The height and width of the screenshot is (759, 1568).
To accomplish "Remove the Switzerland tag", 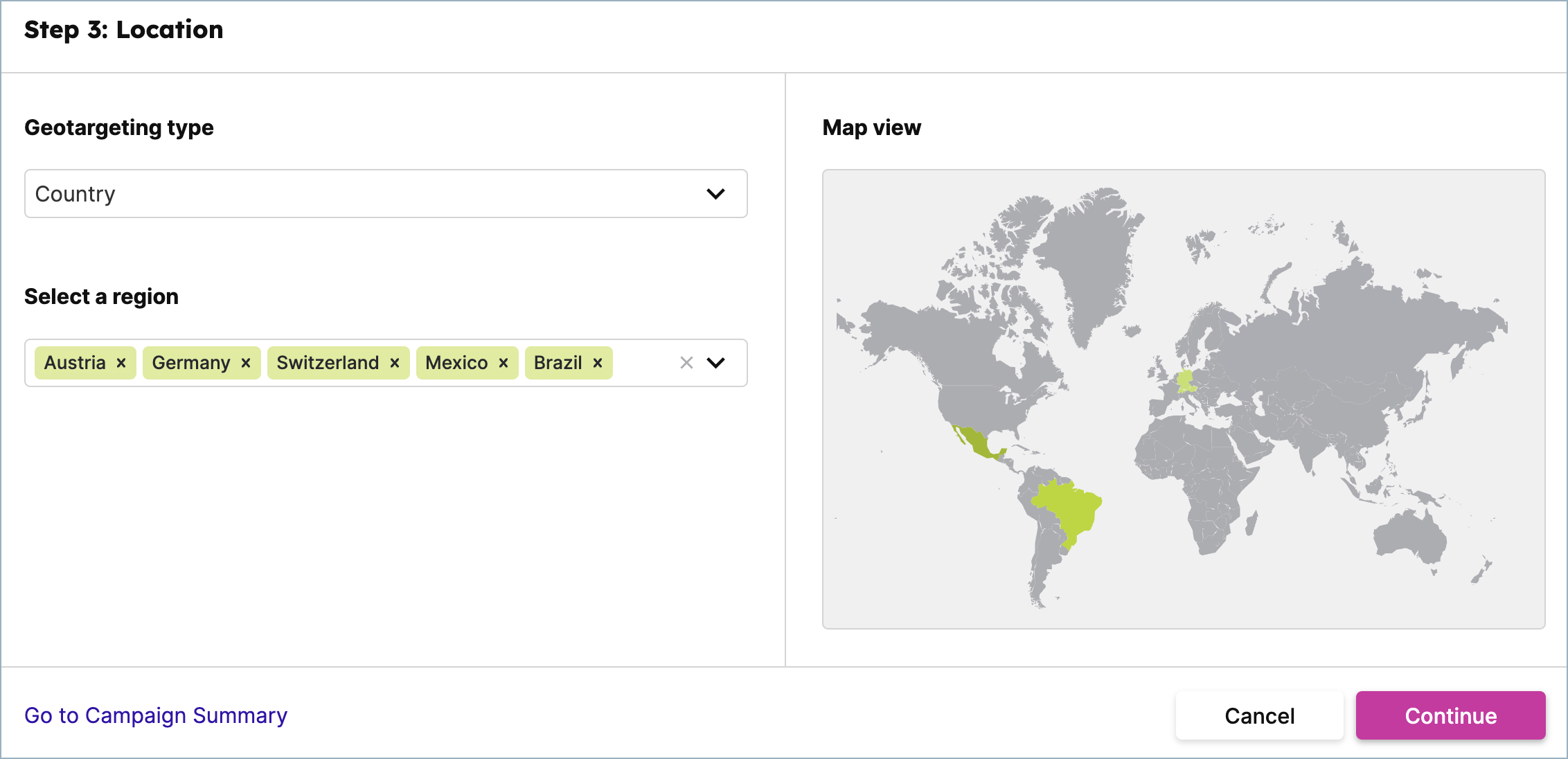I will coord(395,363).
